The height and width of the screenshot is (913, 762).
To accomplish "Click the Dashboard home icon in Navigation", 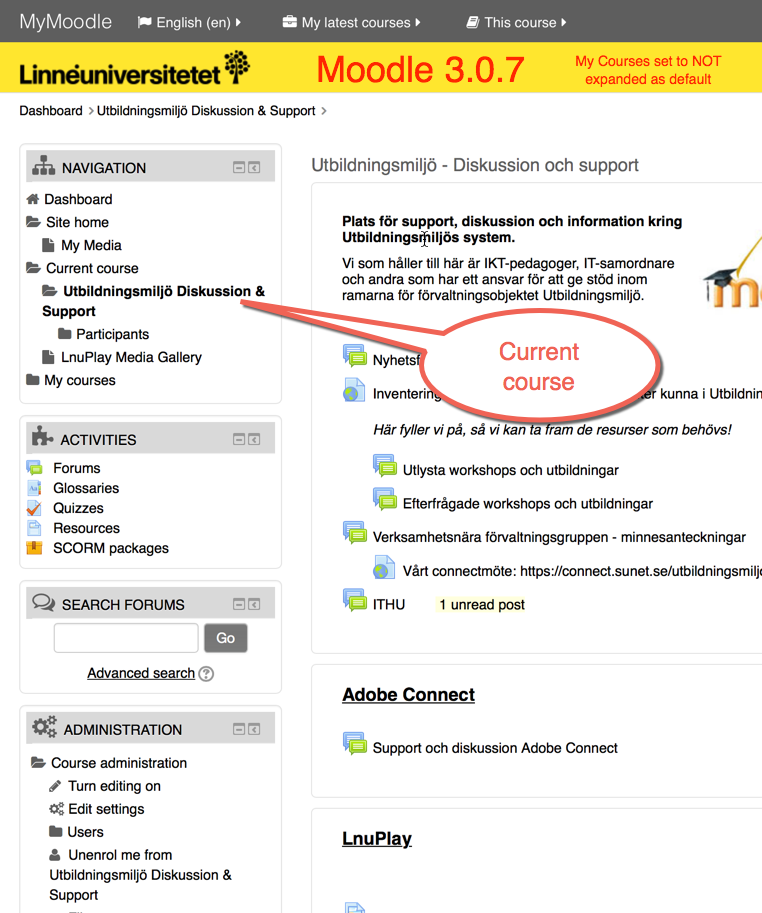I will pyautogui.click(x=33, y=199).
